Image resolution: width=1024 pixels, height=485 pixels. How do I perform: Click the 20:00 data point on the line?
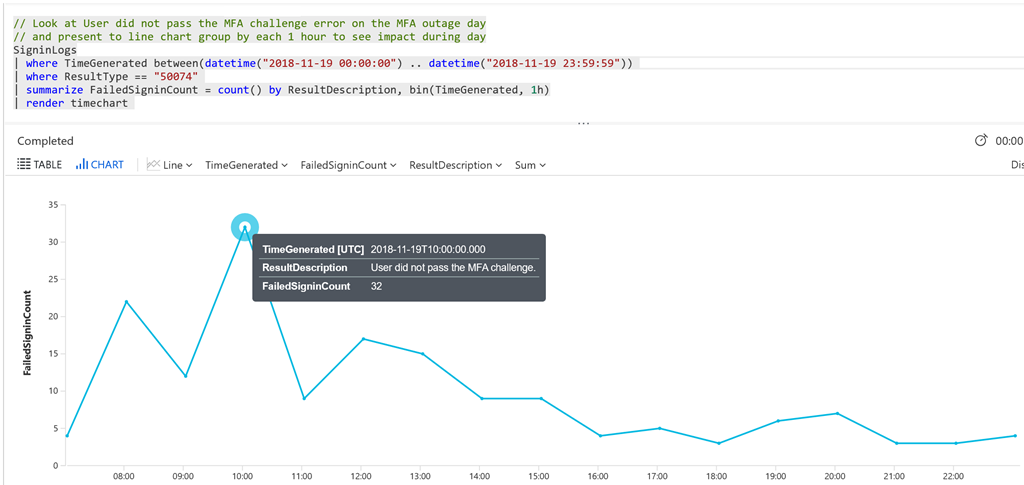pyautogui.click(x=837, y=413)
